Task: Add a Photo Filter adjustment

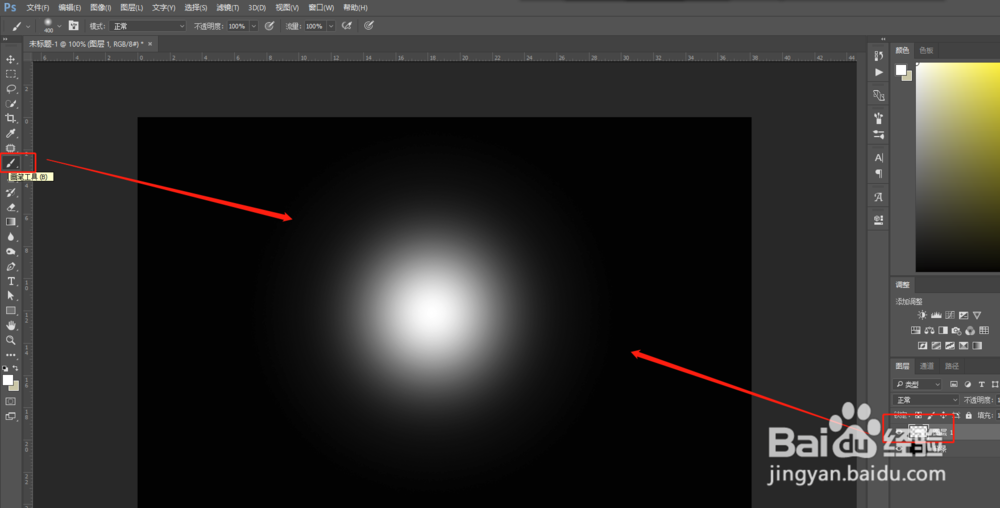Action: [x=956, y=330]
